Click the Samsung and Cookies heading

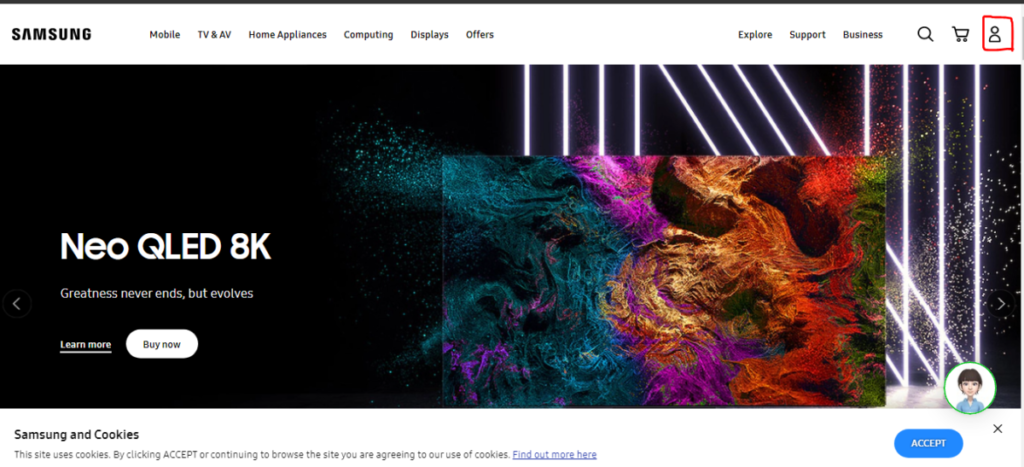76,434
